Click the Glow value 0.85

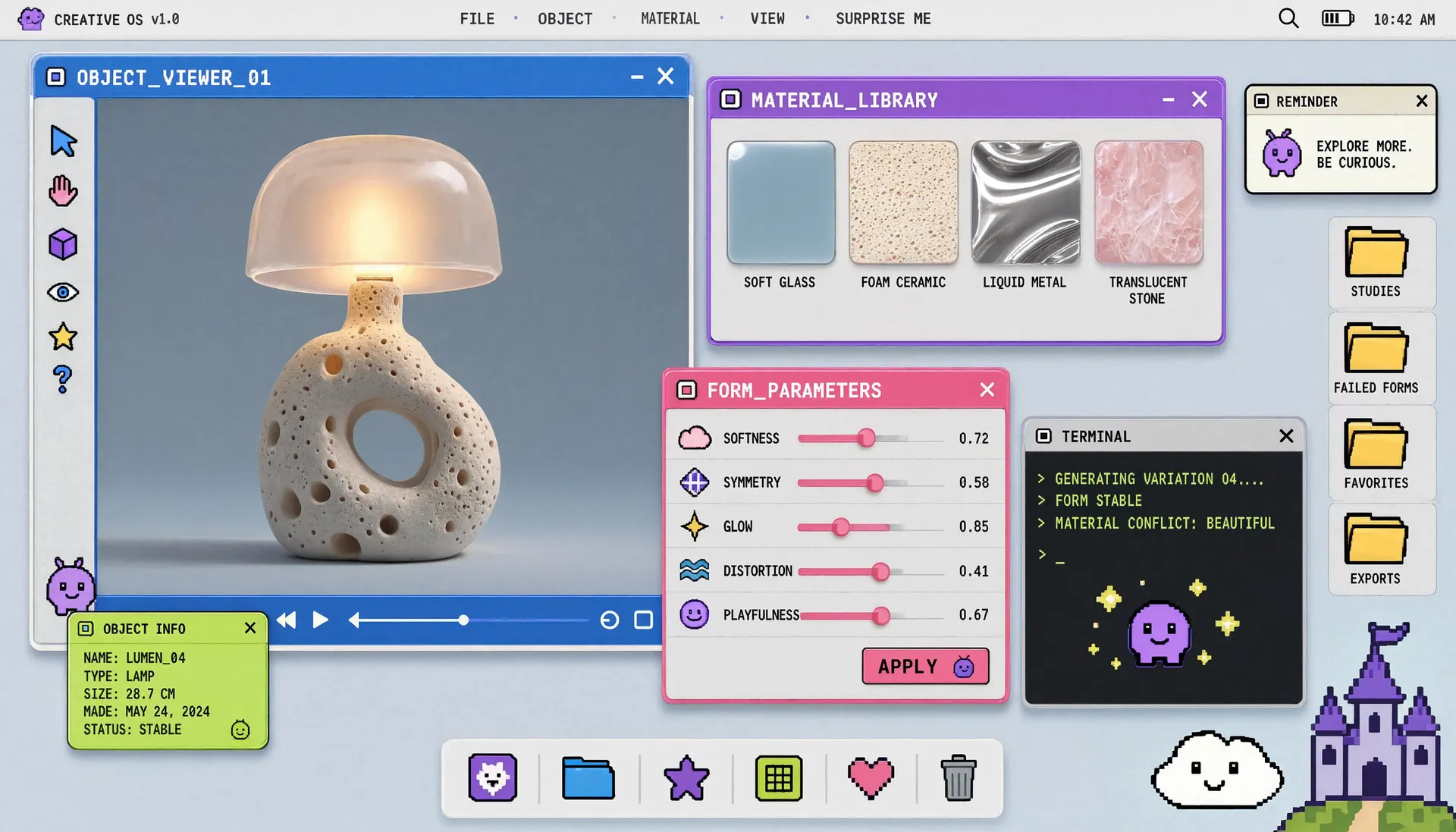[x=974, y=526]
